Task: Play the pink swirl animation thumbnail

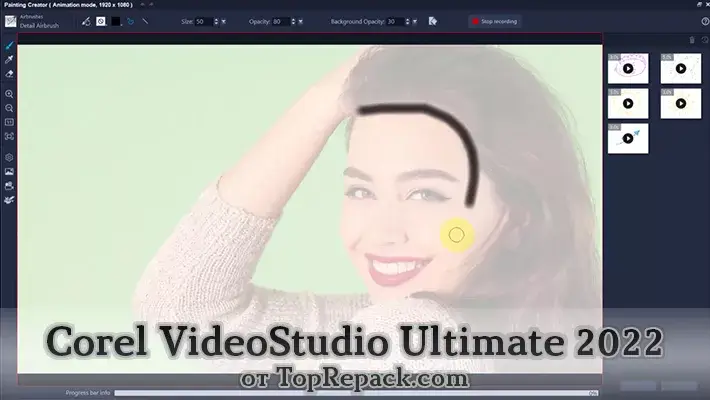Action: pos(628,68)
